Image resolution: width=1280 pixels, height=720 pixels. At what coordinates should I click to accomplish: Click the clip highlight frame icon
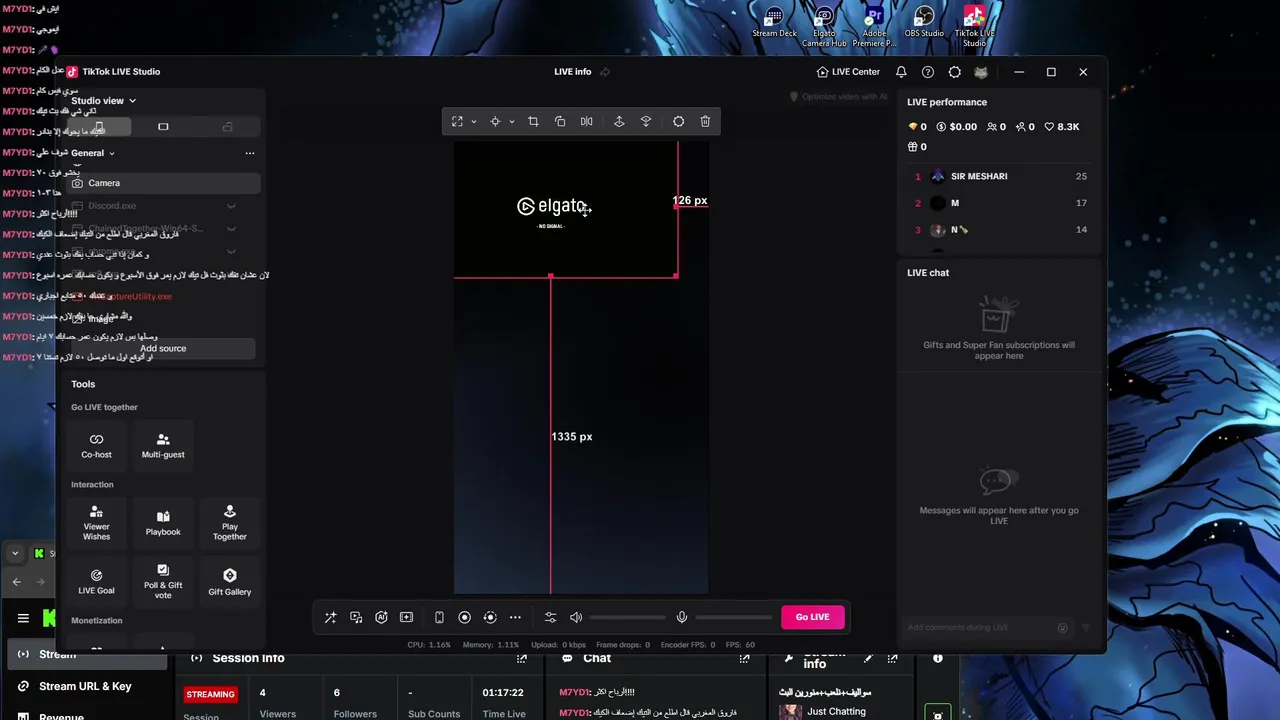pyautogui.click(x=406, y=618)
